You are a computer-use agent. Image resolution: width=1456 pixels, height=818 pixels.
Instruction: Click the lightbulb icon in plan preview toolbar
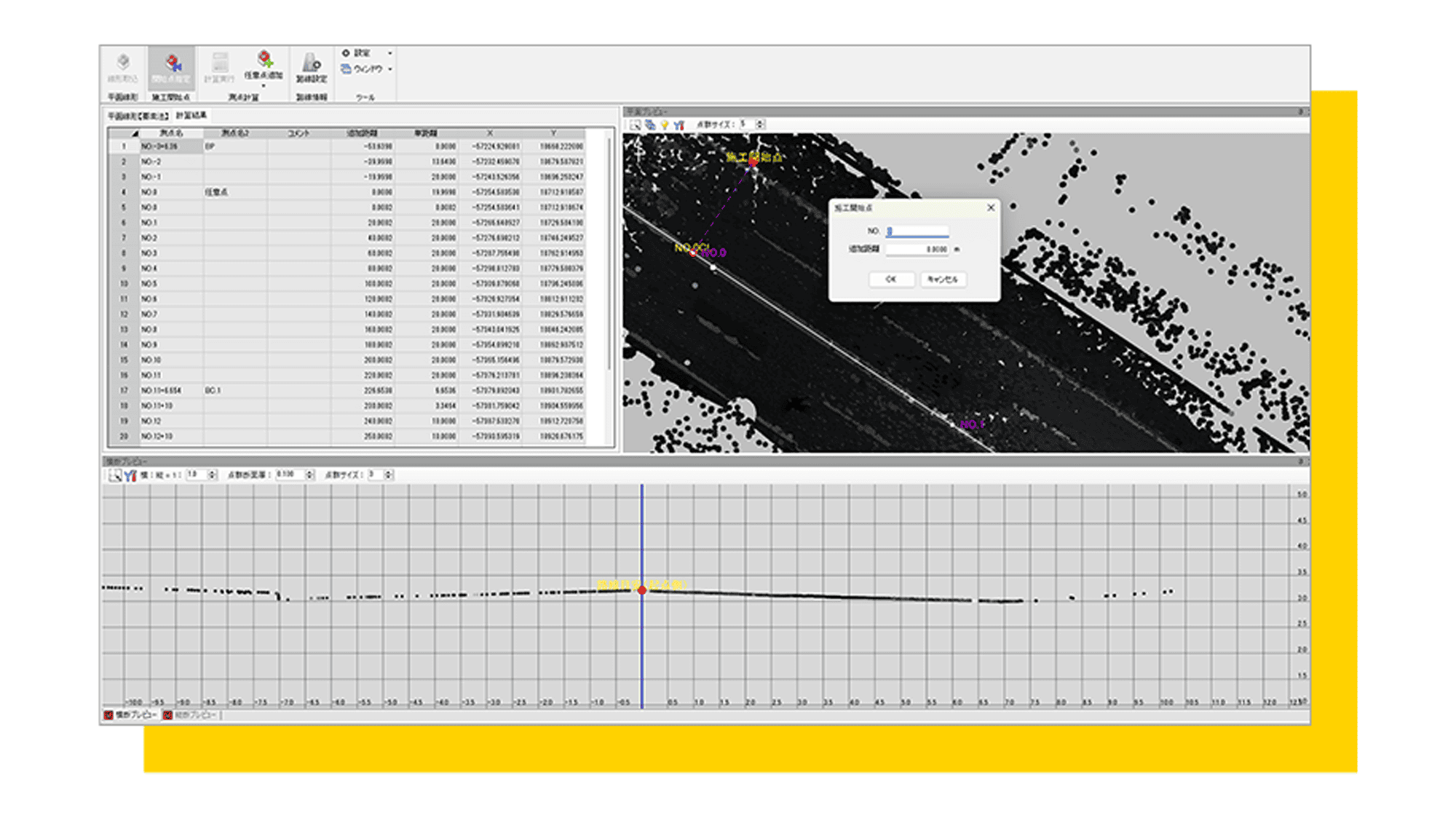664,125
